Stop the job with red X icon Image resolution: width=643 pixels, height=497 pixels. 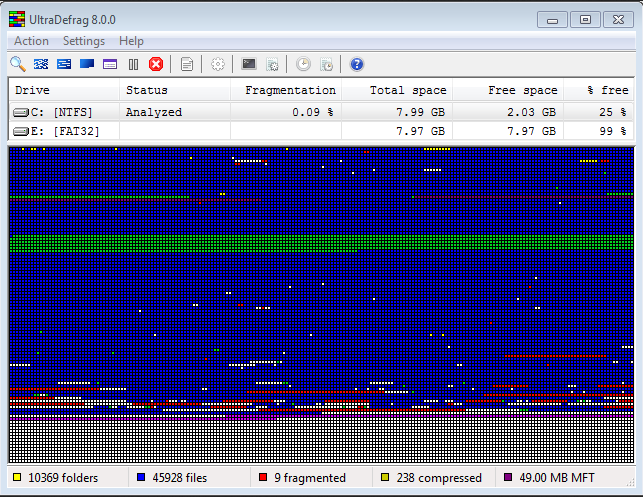click(156, 64)
